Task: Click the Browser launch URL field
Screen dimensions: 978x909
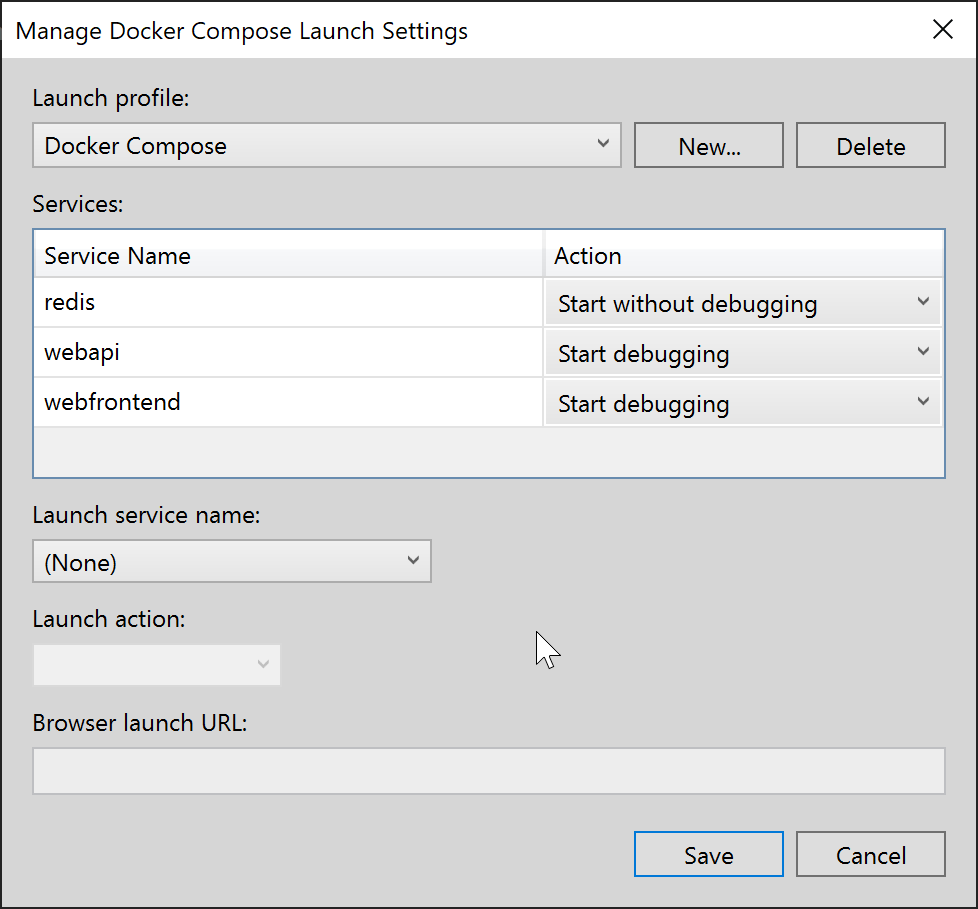Action: coord(489,770)
